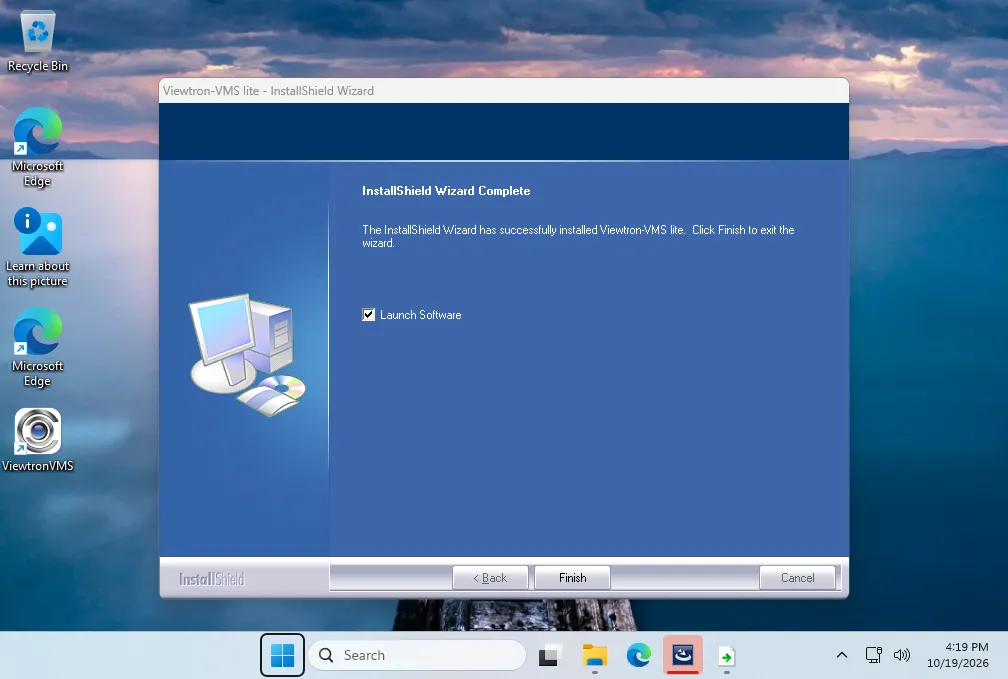The image size is (1008, 679).
Task: Open the clock showing 4:19 PM
Action: (957, 655)
